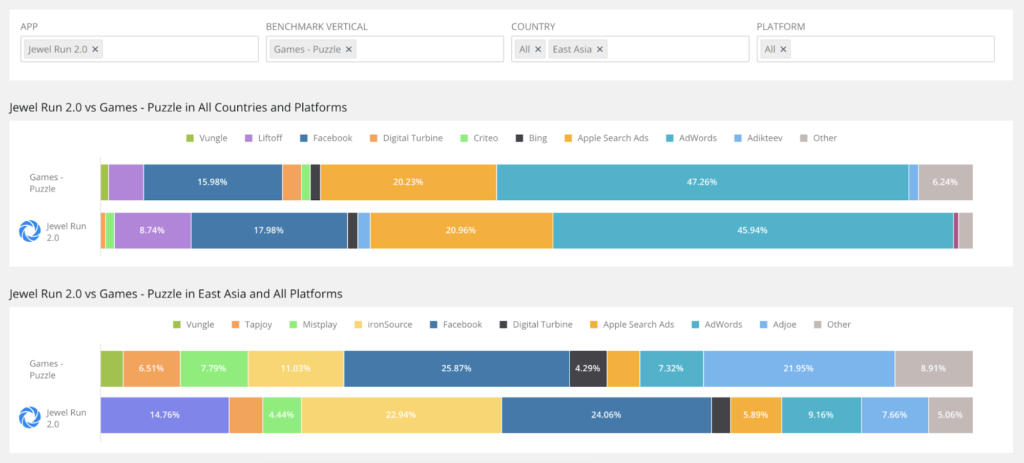The height and width of the screenshot is (463, 1024).
Task: Select the 7.79% Mistplay bar segment
Action: 214,368
